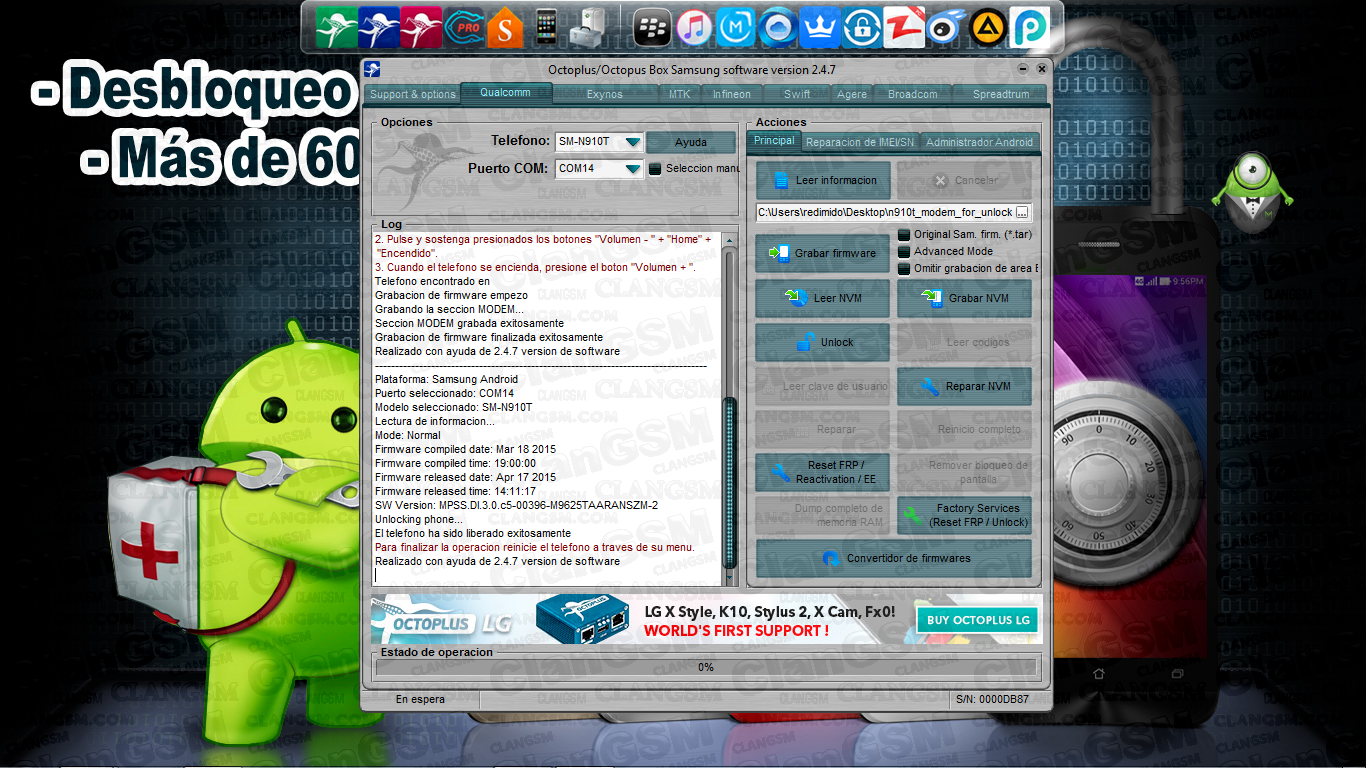Image resolution: width=1366 pixels, height=768 pixels.
Task: Switch to the Agere tab
Action: 852,94
